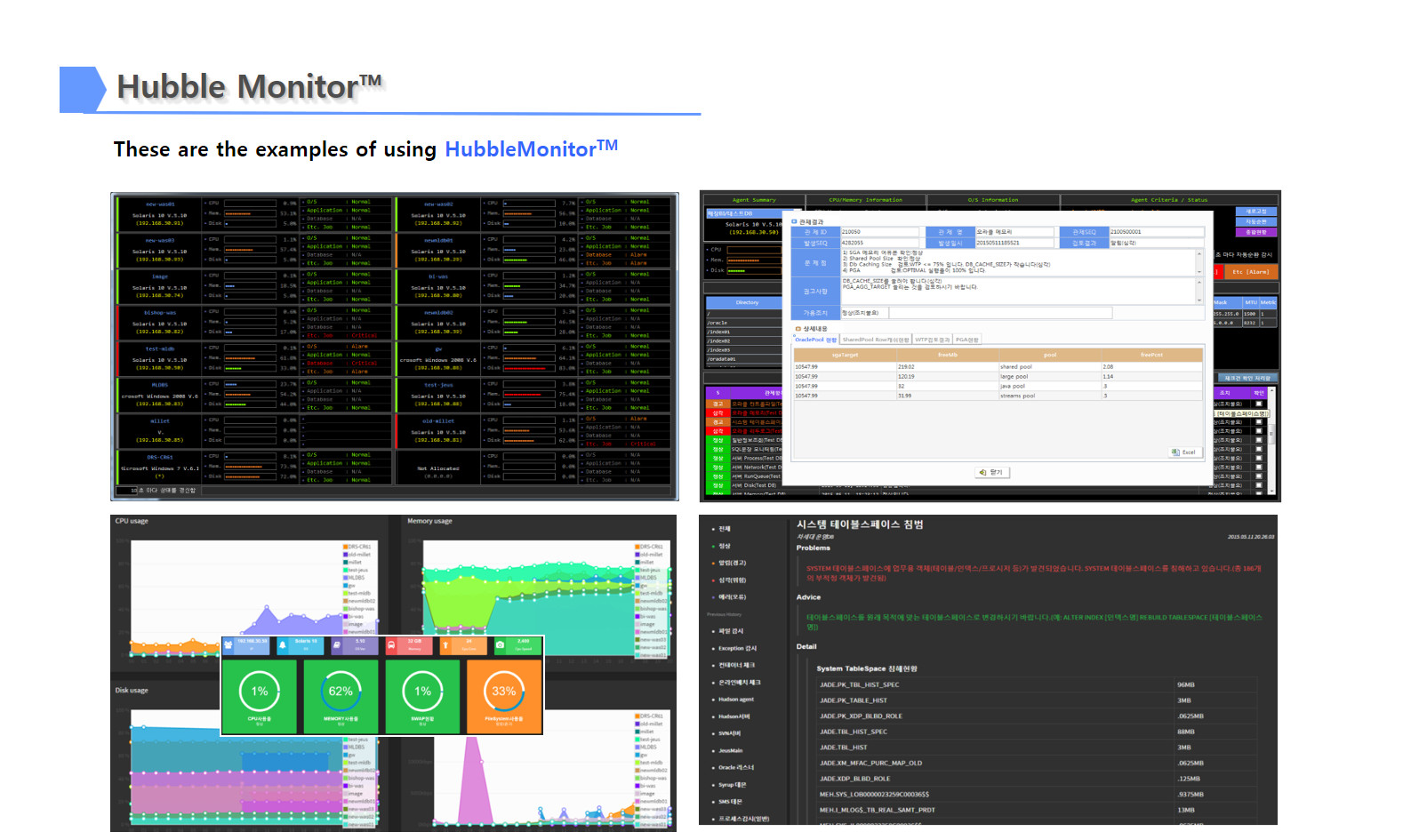Click the second blue button in the top-right stack

tap(1256, 222)
